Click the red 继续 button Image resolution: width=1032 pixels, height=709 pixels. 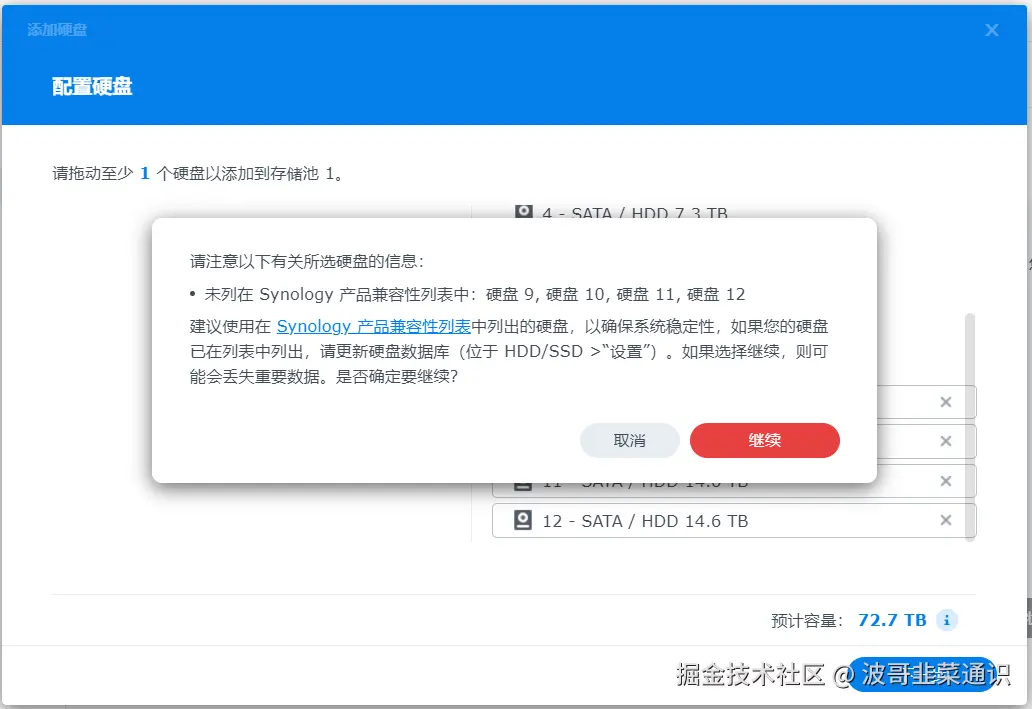click(x=764, y=440)
